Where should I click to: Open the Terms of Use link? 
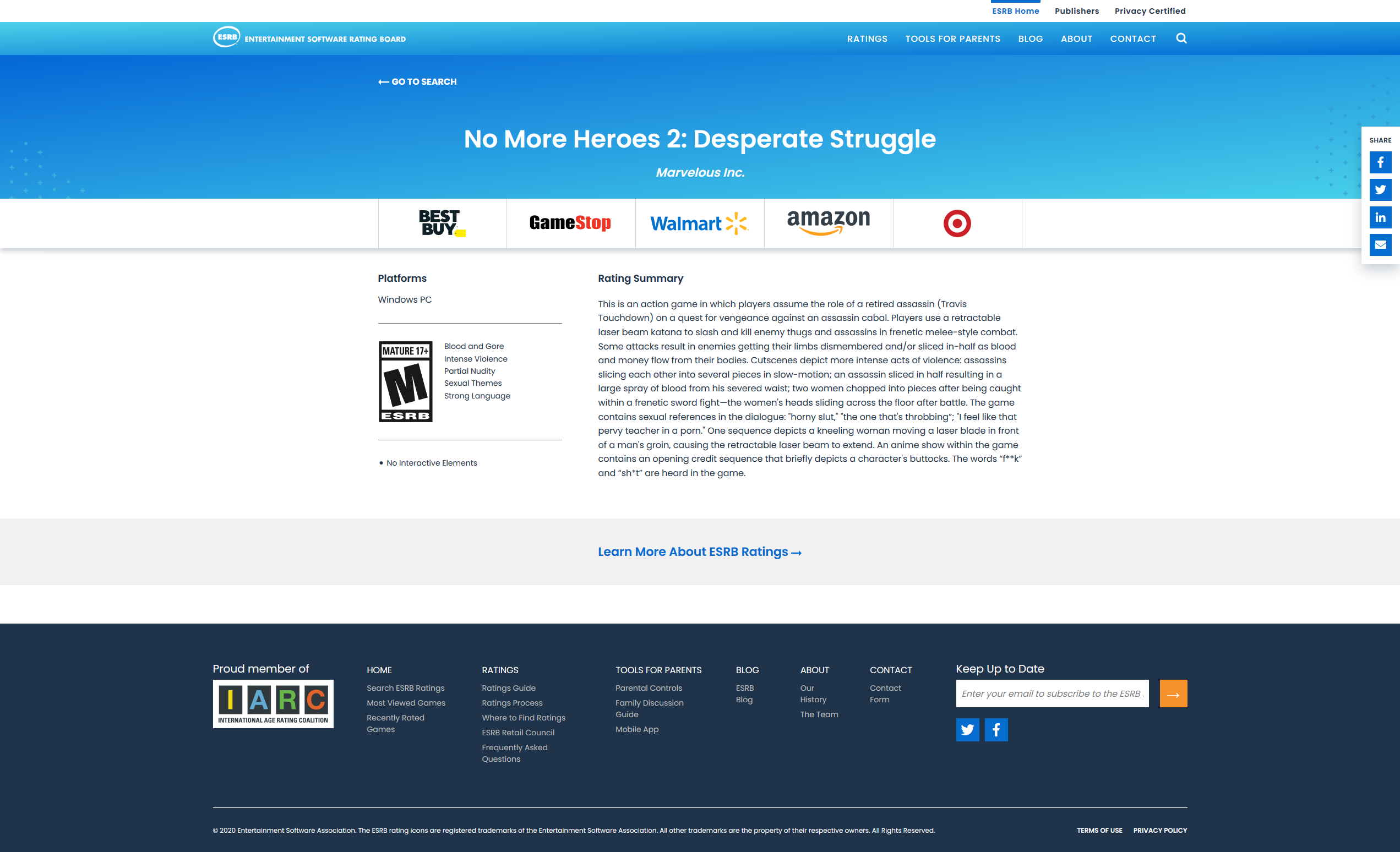(1099, 830)
